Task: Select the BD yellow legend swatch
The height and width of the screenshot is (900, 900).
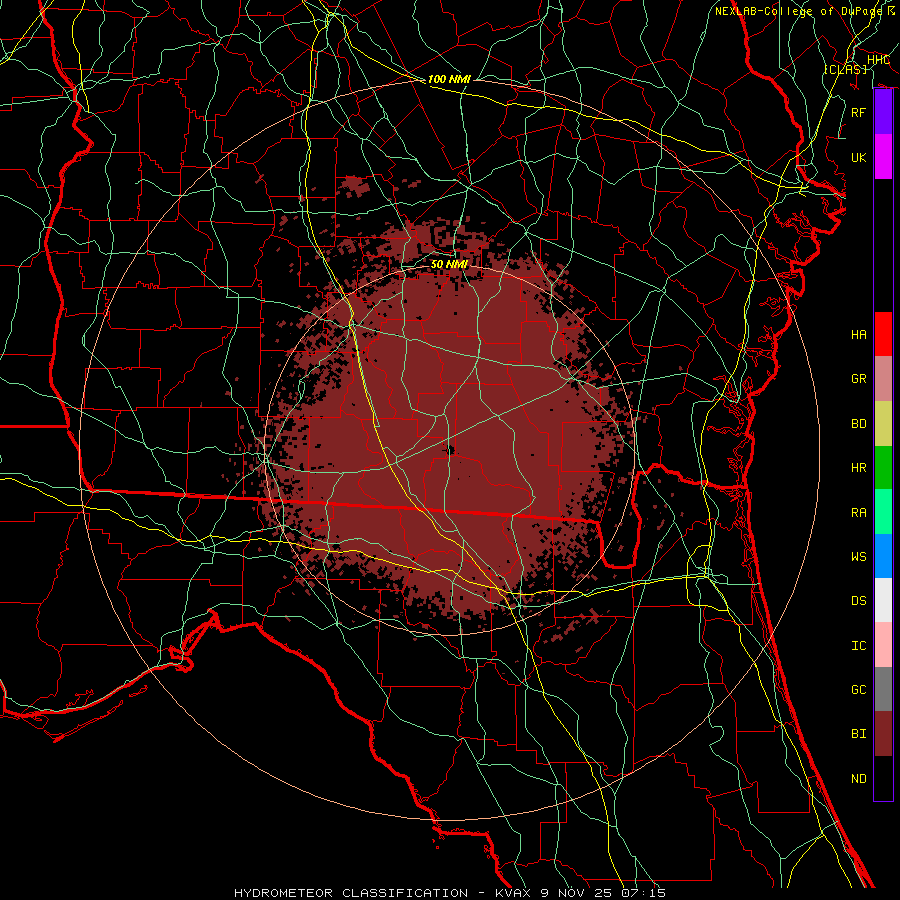Action: [883, 424]
